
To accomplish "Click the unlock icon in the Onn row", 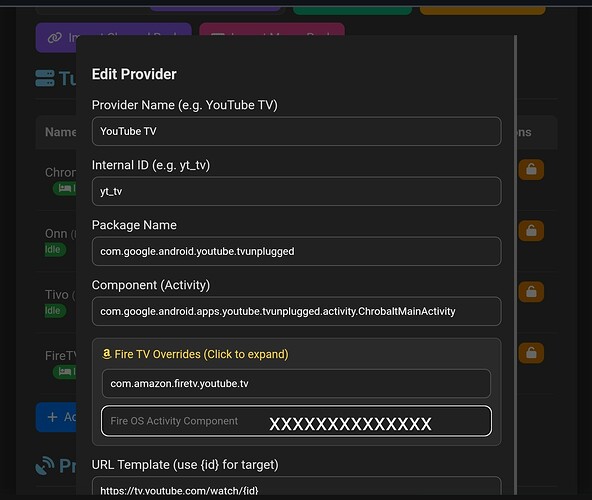I will tap(531, 230).
